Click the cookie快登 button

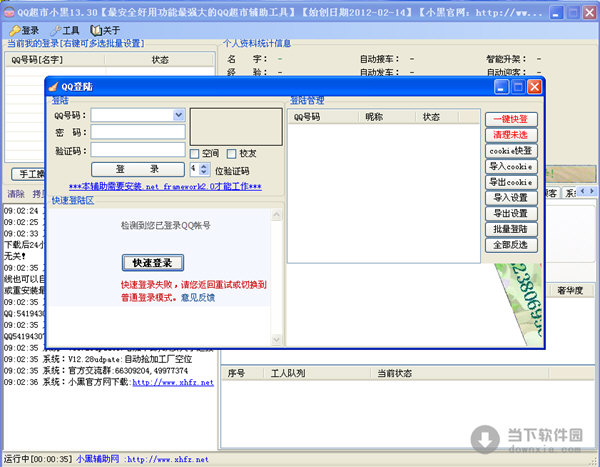click(x=511, y=150)
